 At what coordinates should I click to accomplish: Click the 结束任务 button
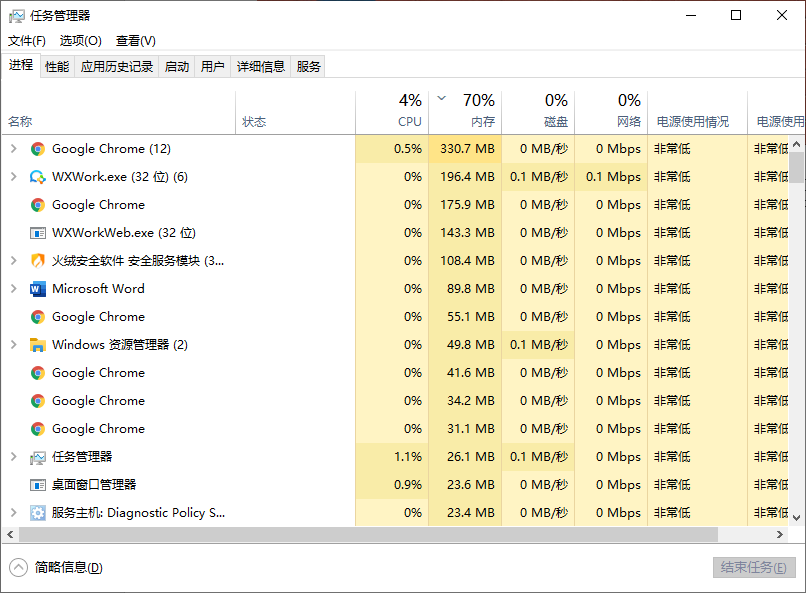click(755, 567)
